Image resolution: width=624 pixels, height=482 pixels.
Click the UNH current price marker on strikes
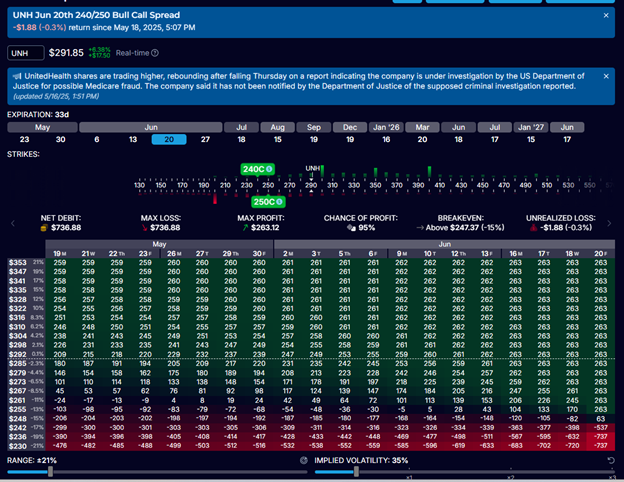pos(312,168)
